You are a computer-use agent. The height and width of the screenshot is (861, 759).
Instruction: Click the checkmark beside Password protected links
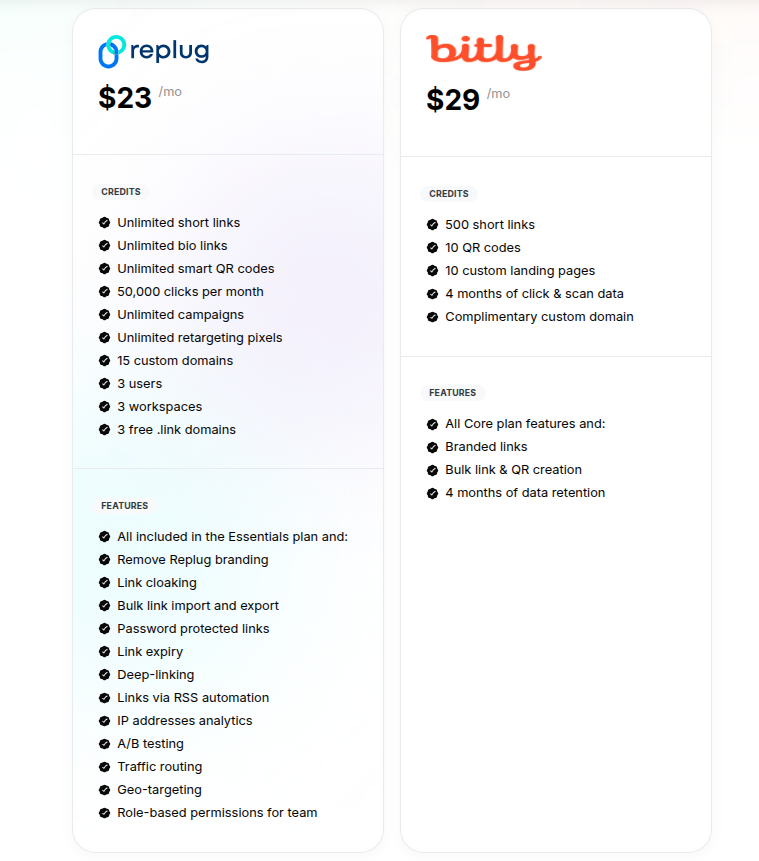[106, 628]
